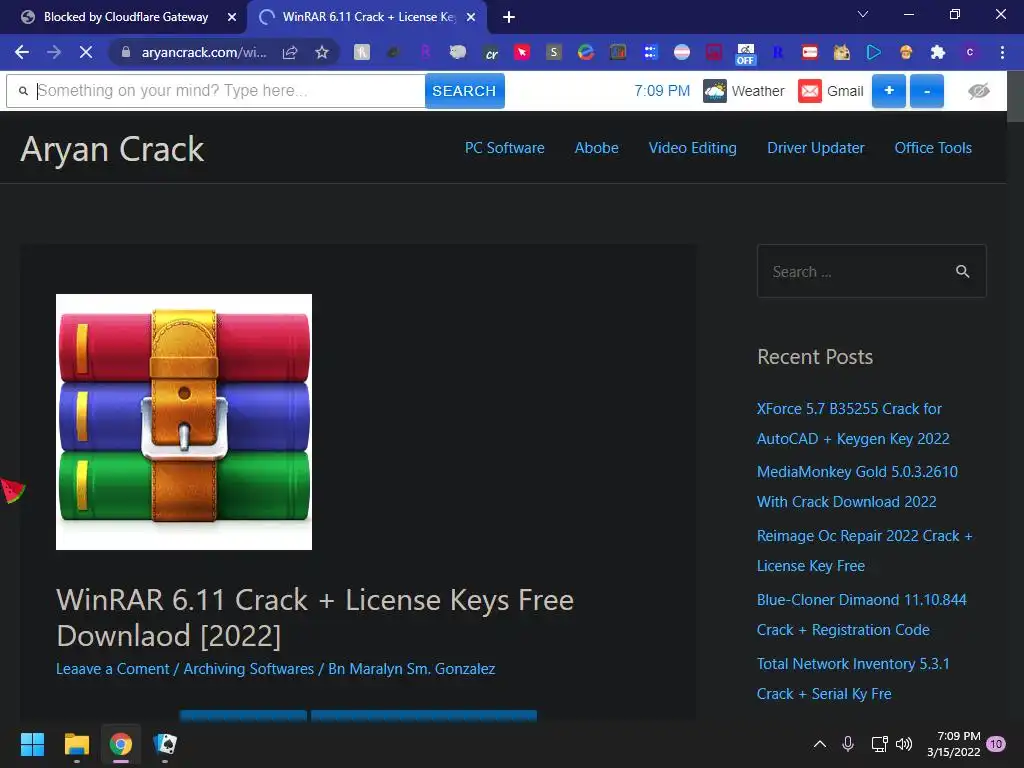Click the colorful 'e' browser extension

(586, 52)
